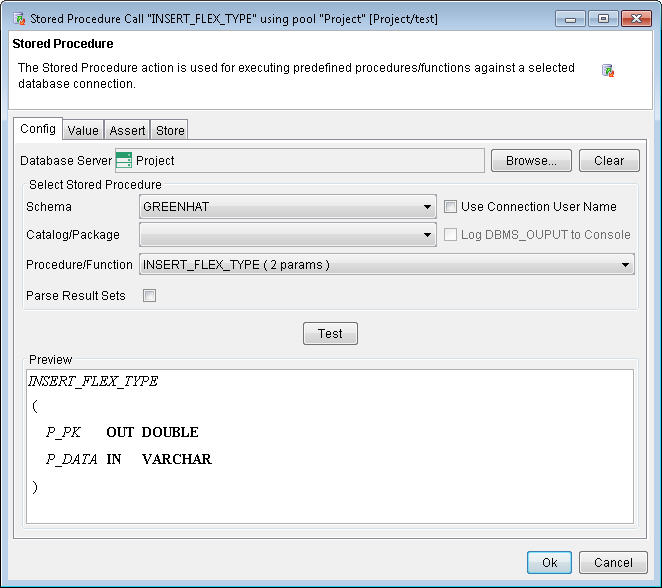Open the Store tab

click(x=170, y=130)
